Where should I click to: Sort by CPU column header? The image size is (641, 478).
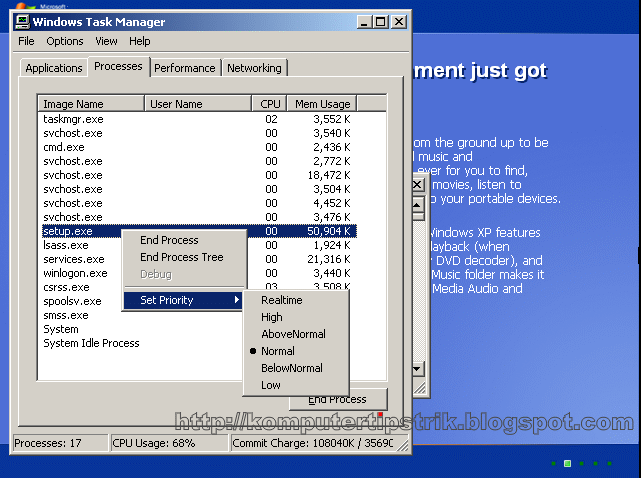click(x=269, y=104)
